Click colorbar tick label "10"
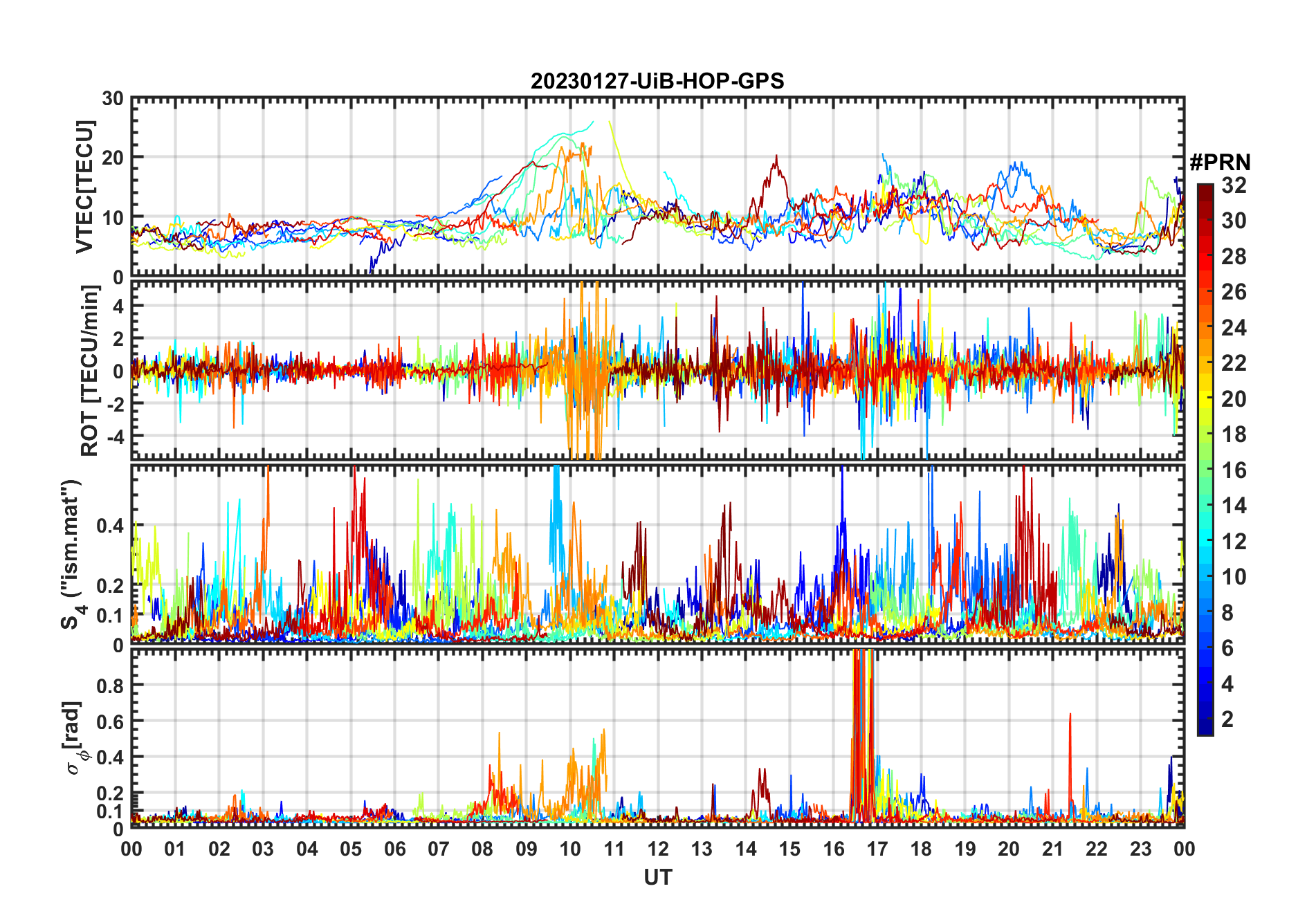The width and height of the screenshot is (1316, 920). (x=1234, y=577)
